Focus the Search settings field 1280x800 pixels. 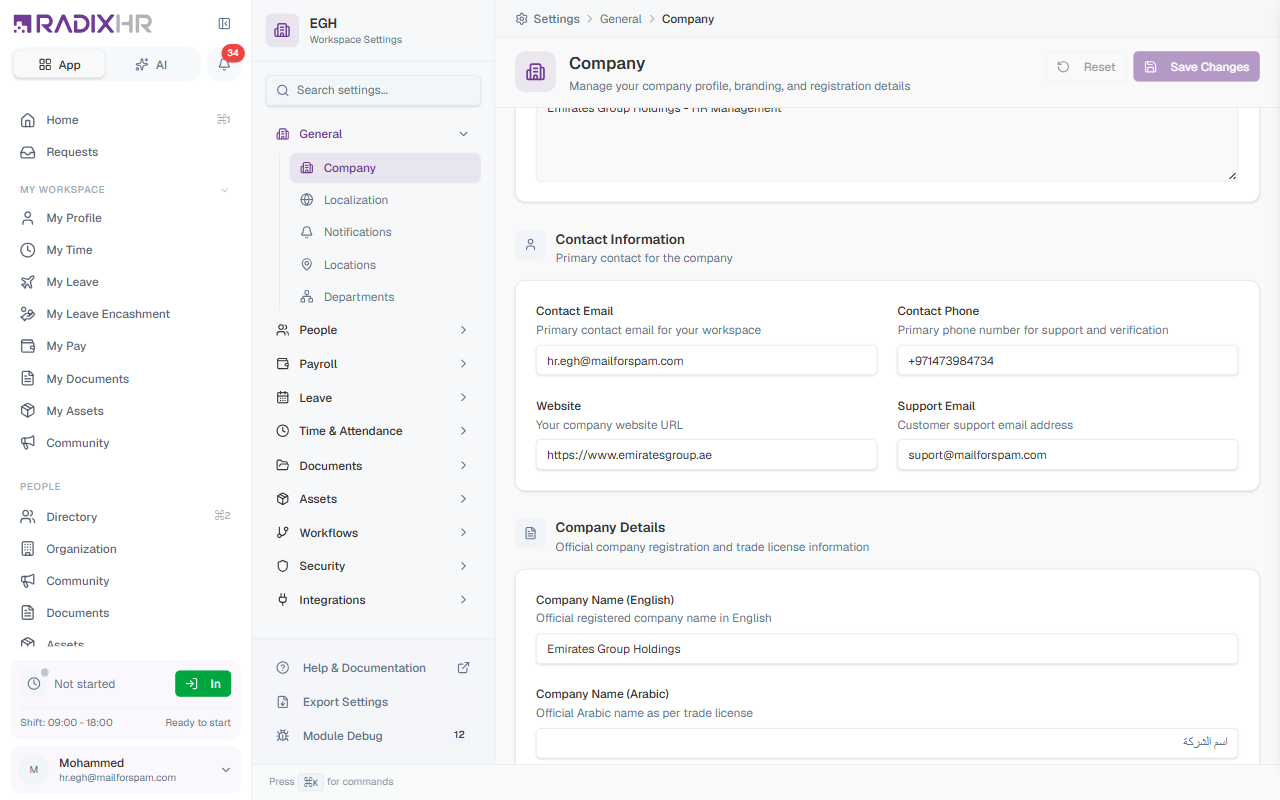(373, 90)
